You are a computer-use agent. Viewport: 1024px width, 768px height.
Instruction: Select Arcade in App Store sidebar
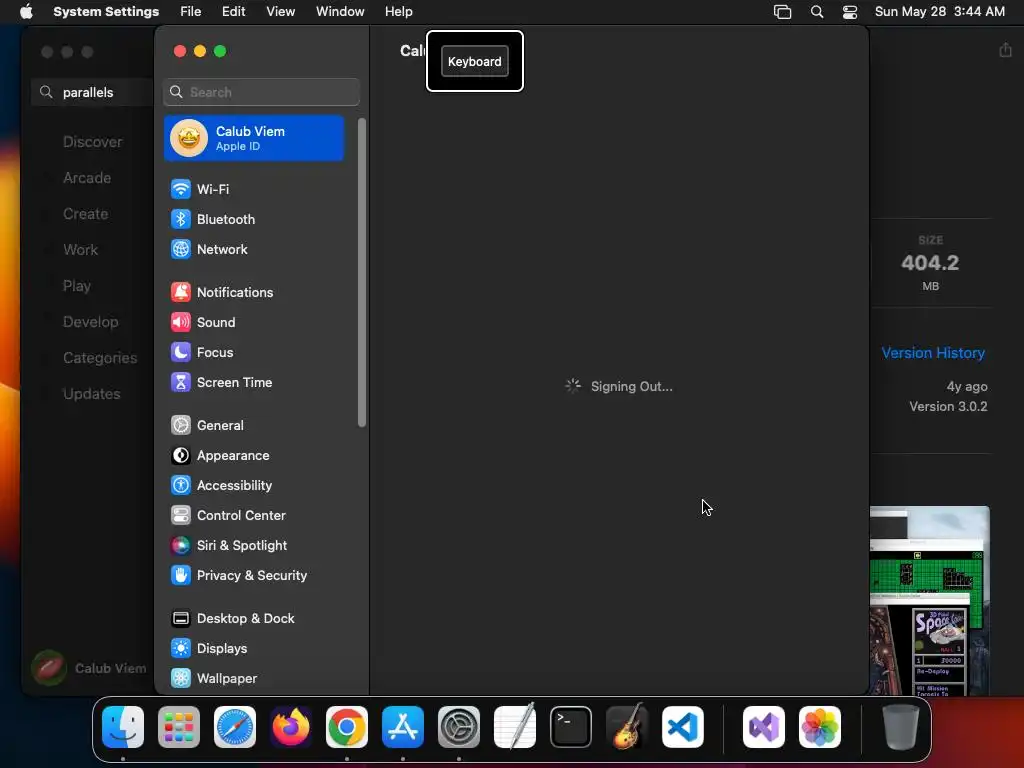coord(87,178)
